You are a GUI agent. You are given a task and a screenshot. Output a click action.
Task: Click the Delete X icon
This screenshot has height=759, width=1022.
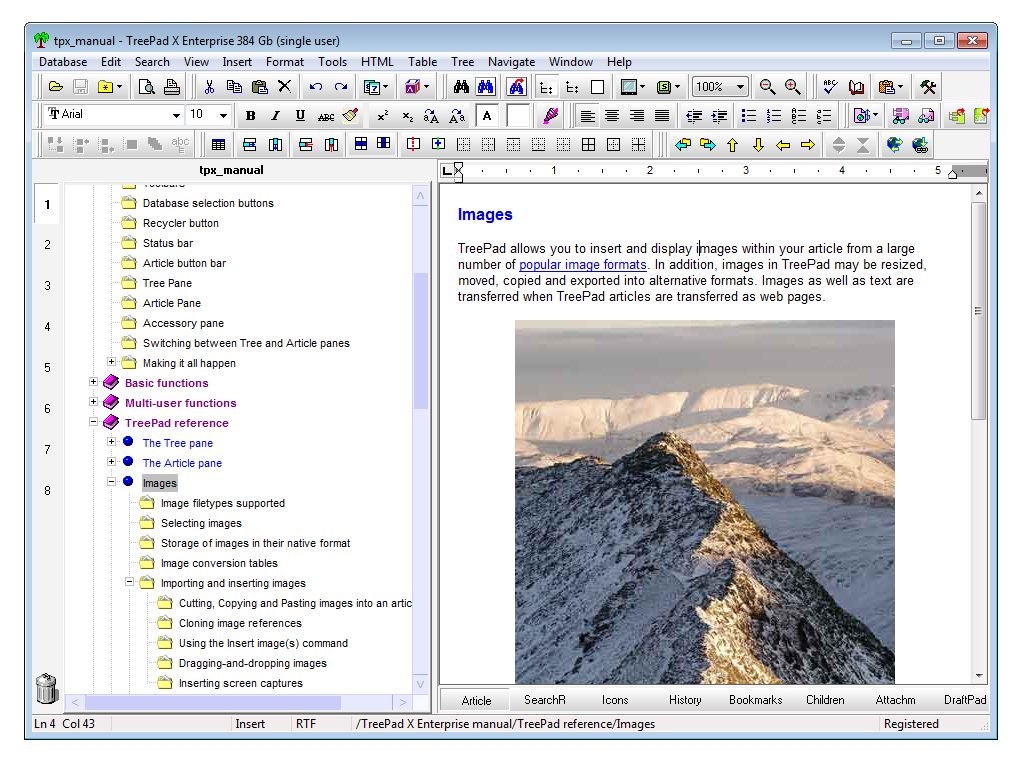coord(284,87)
